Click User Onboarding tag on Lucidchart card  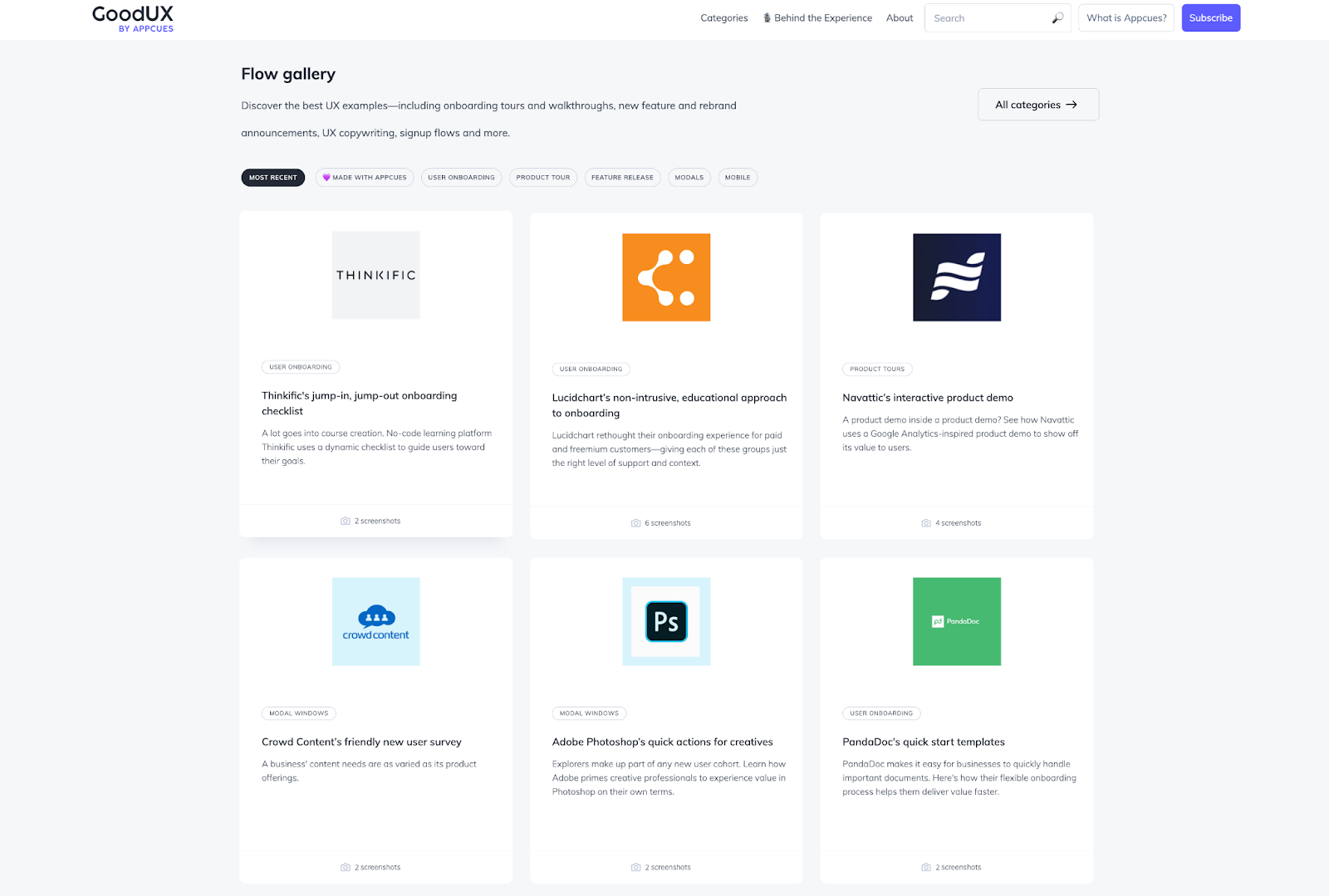tap(591, 369)
